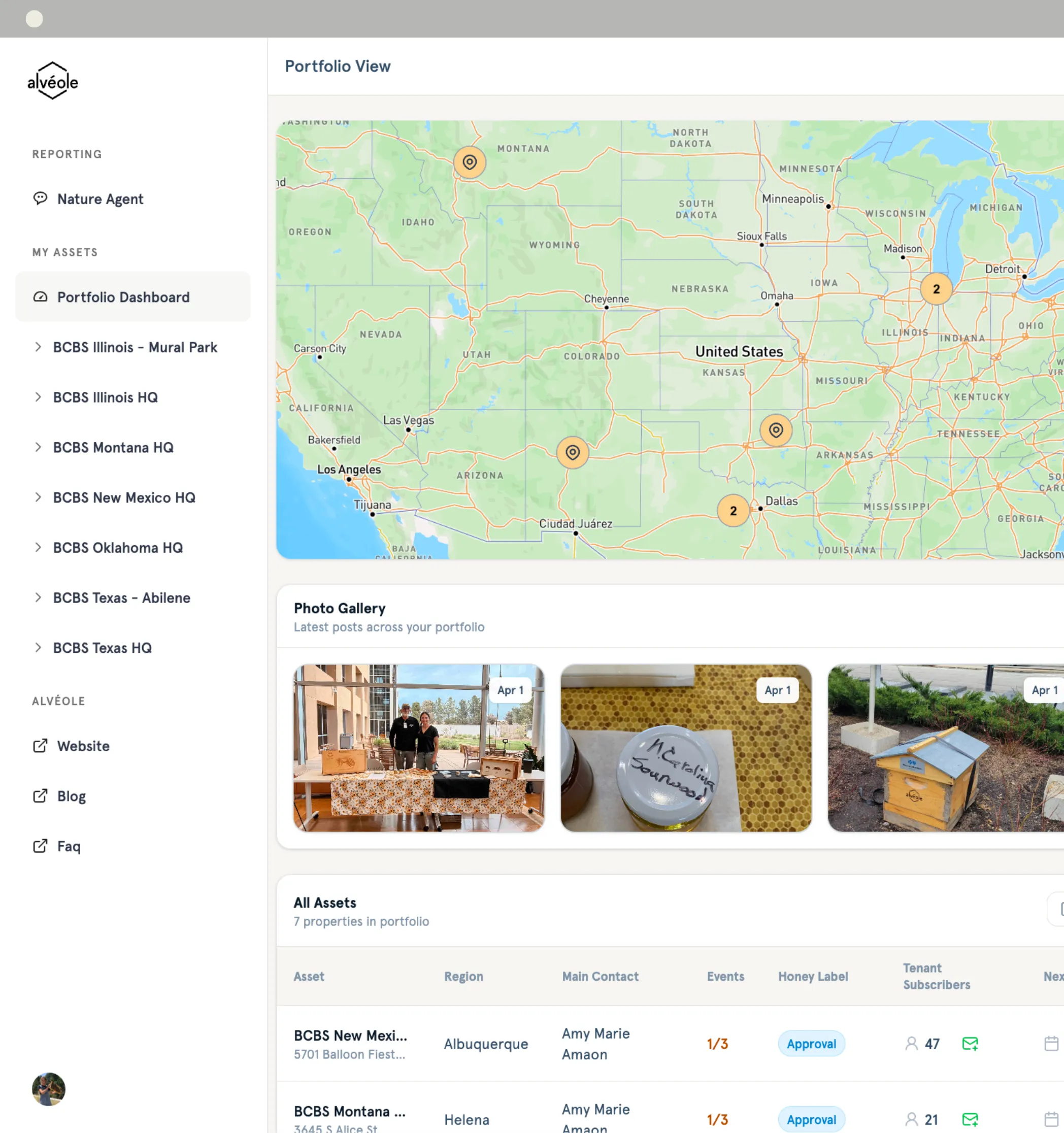
Task: Click the Approval honey label for BCBS New Mexico
Action: [812, 1044]
